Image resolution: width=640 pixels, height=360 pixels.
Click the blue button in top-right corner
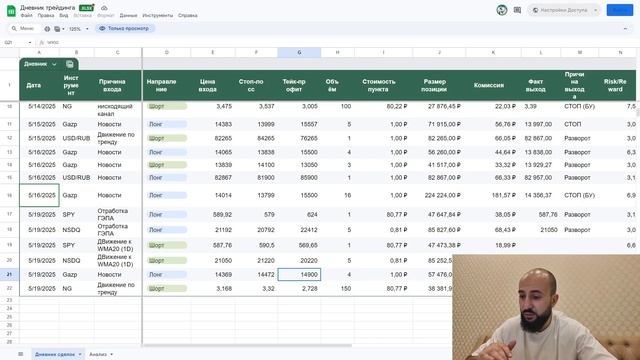click(x=620, y=10)
